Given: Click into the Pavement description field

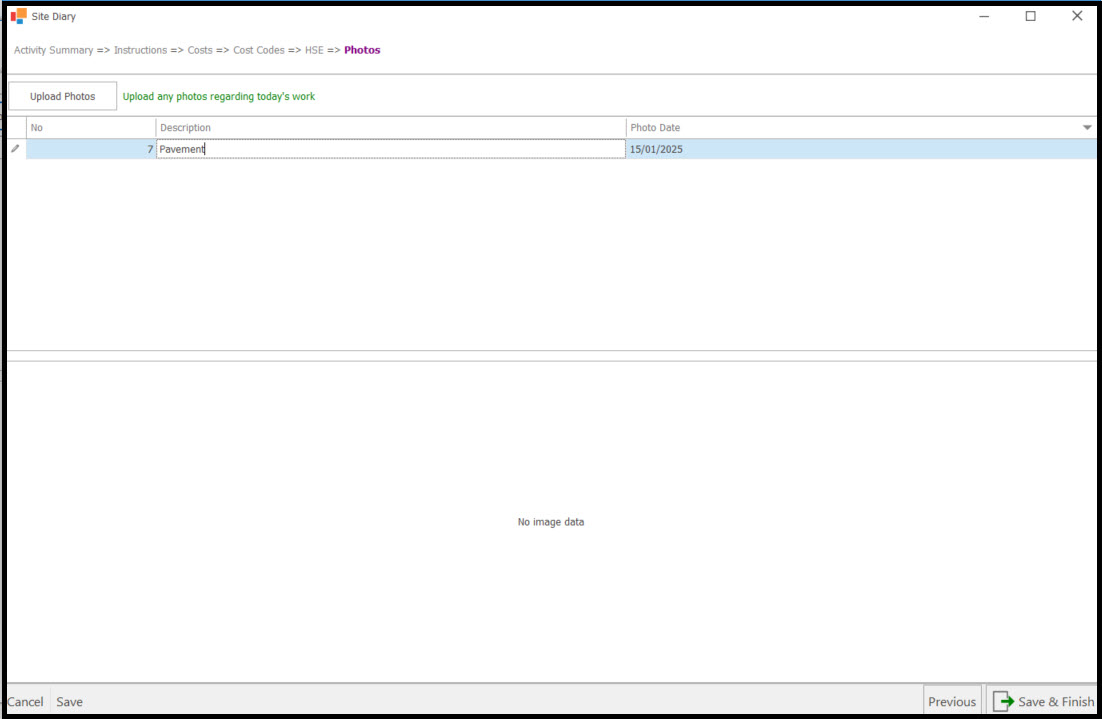Looking at the screenshot, I should pos(390,149).
